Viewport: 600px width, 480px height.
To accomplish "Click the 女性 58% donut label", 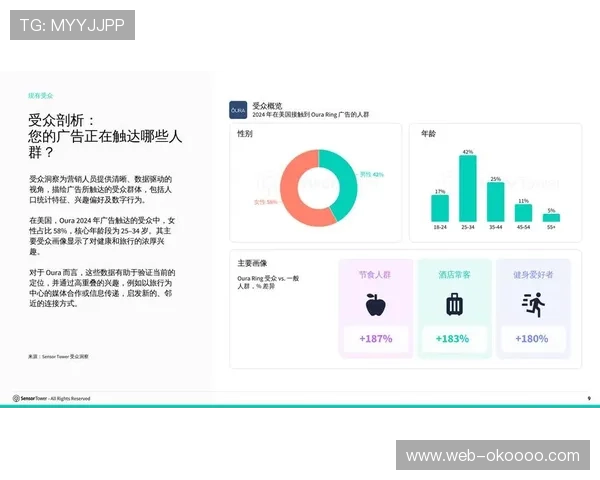I will point(266,202).
